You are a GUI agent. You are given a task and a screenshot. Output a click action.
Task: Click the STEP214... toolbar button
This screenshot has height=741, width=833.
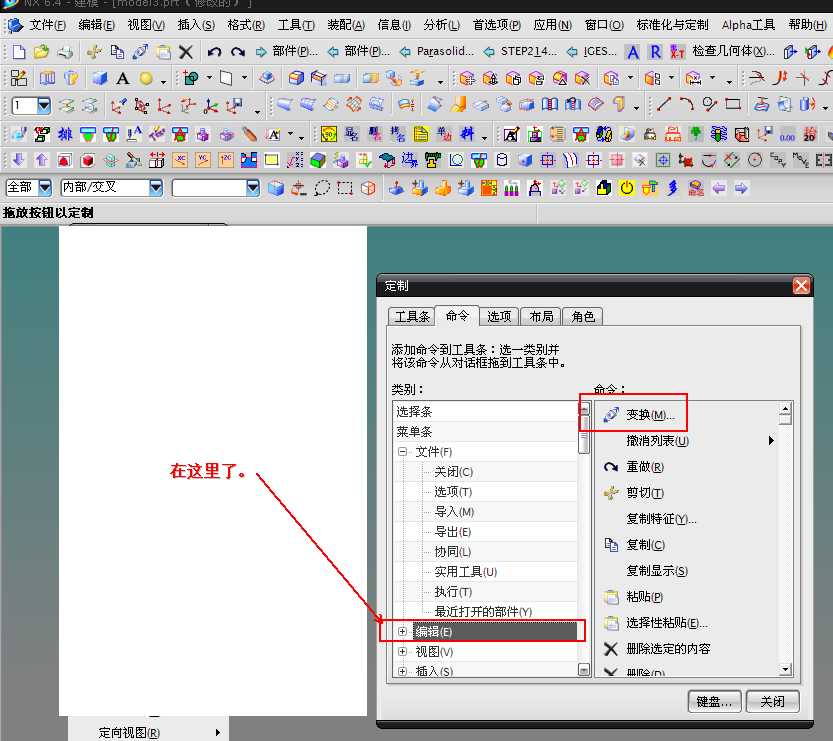[521, 52]
